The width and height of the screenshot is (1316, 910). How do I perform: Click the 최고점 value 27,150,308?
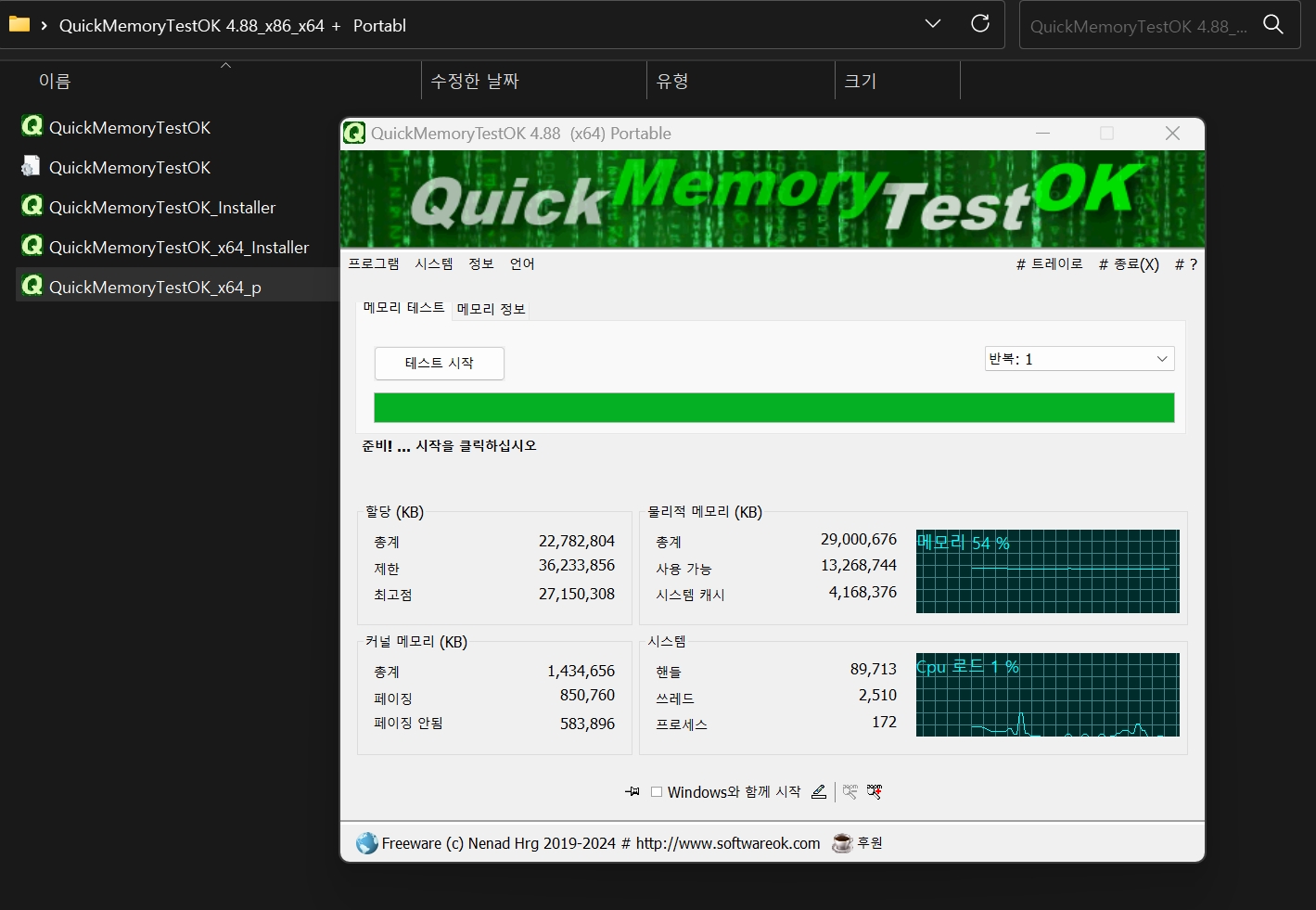tap(577, 594)
